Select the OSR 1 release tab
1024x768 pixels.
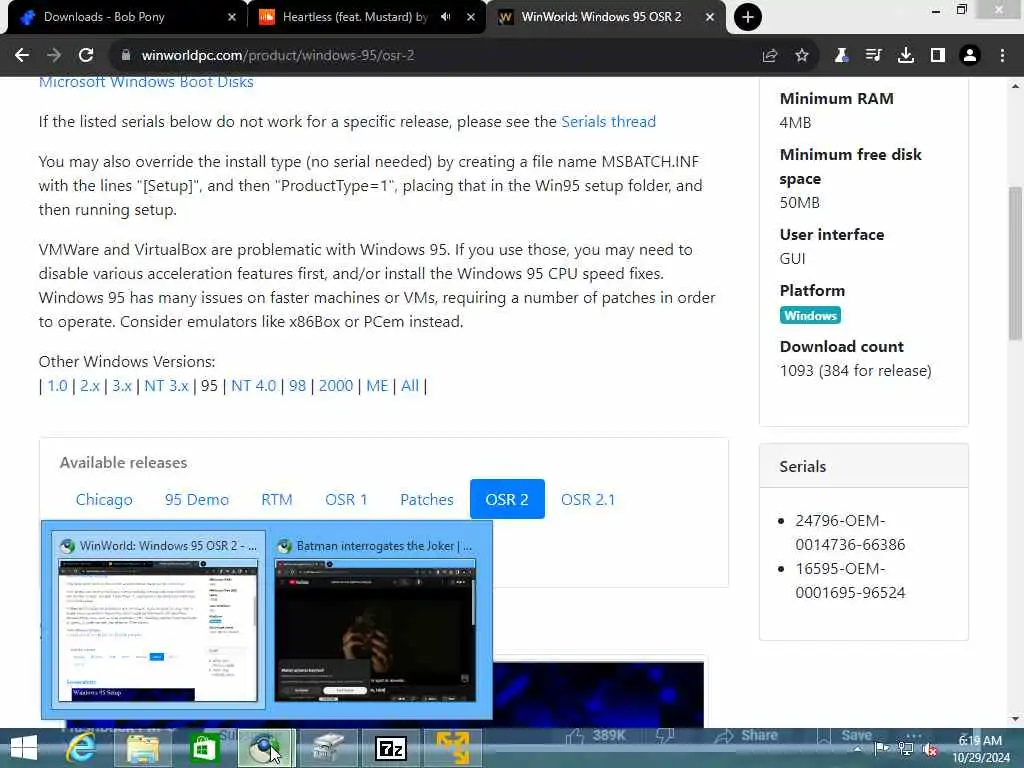click(x=346, y=500)
